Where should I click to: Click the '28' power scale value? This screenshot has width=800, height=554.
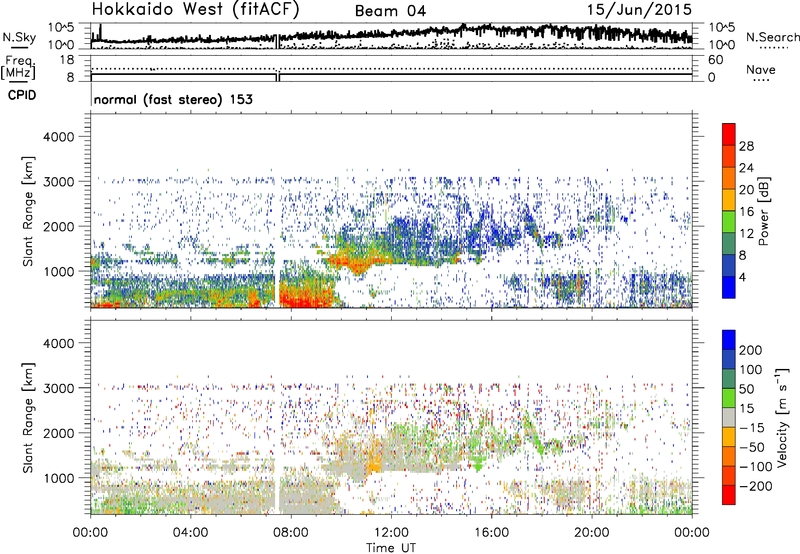click(746, 146)
